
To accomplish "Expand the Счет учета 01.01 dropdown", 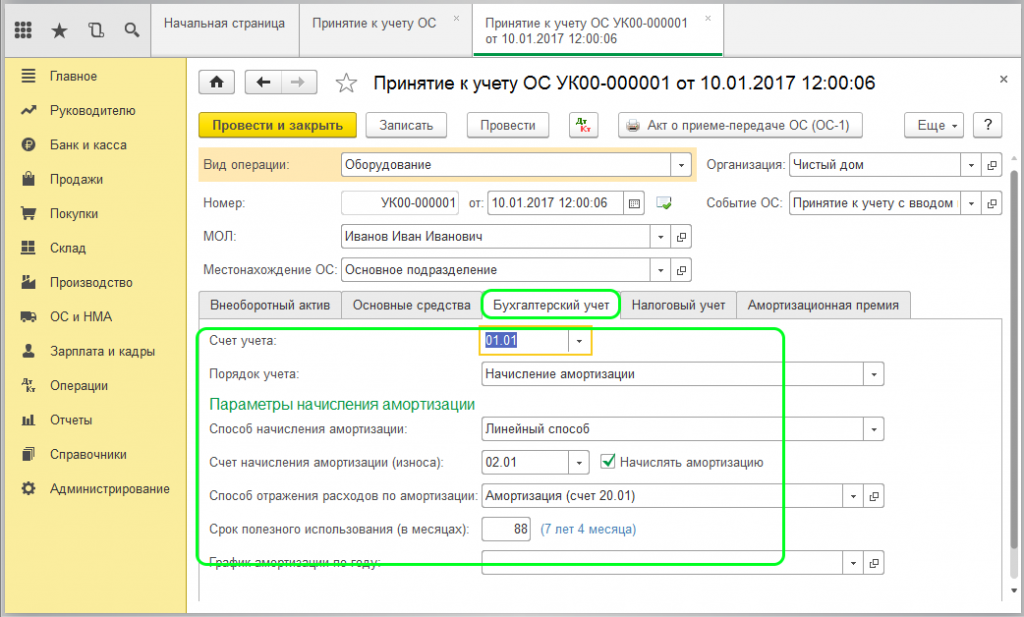I will coord(579,341).
